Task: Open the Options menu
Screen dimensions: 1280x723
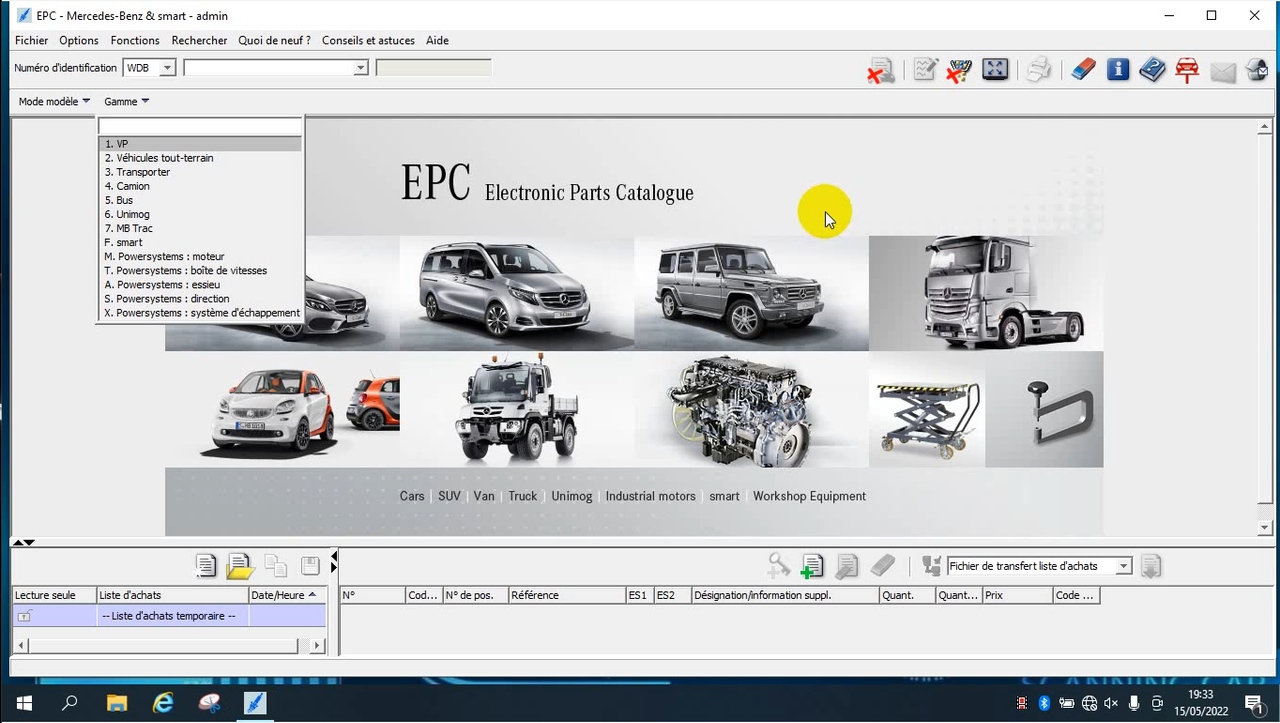Action: 79,40
